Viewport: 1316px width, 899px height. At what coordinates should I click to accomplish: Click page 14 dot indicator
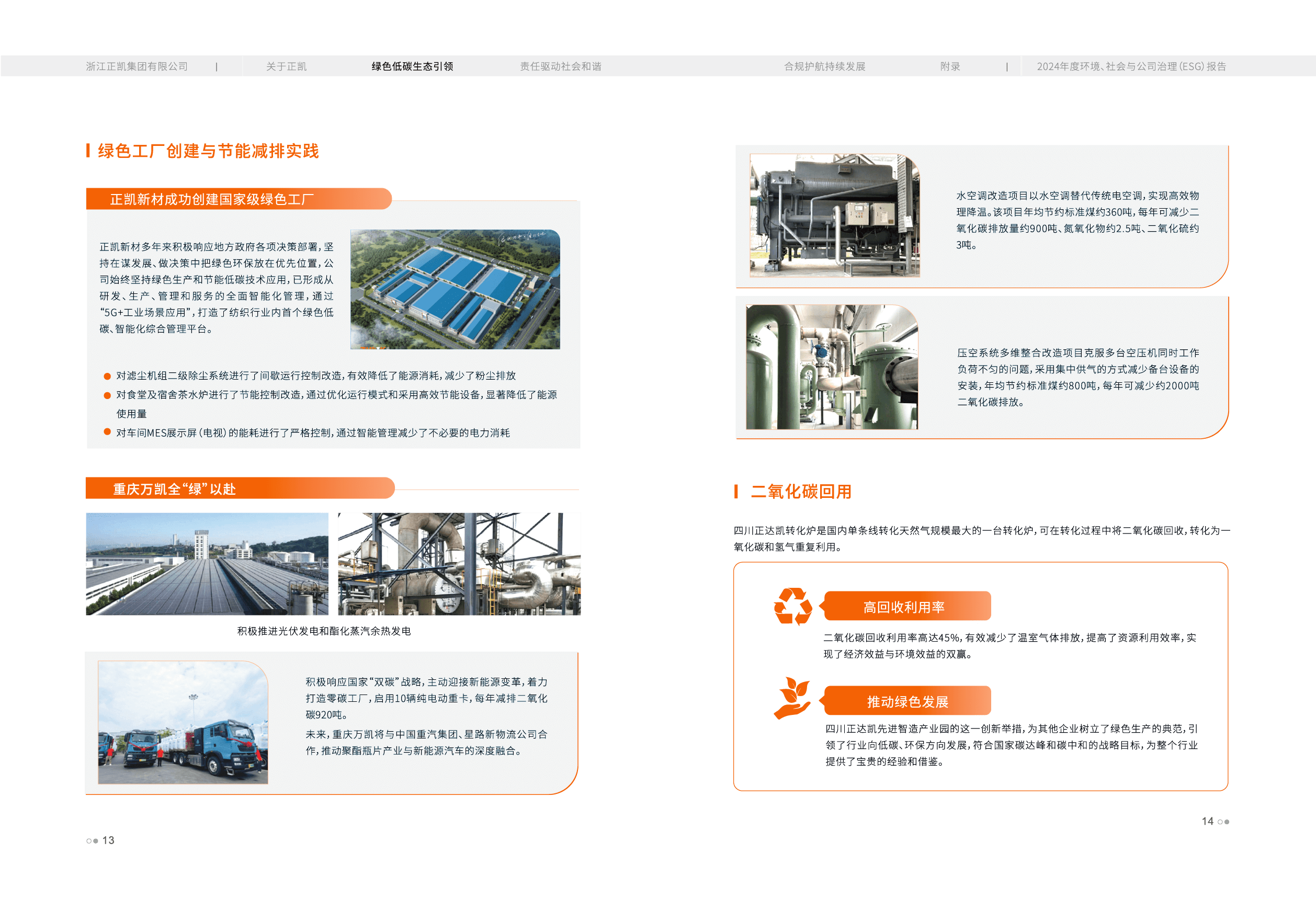coord(1223,822)
